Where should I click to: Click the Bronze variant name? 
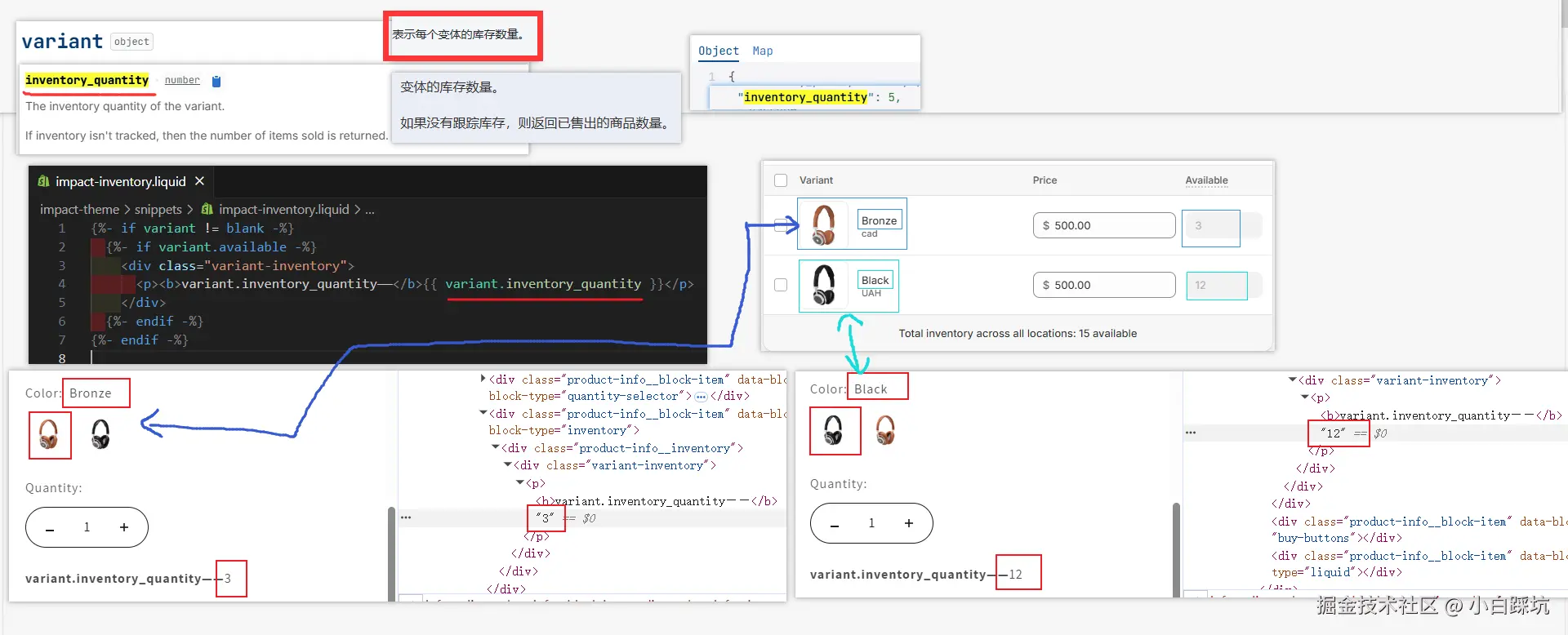pos(879,220)
